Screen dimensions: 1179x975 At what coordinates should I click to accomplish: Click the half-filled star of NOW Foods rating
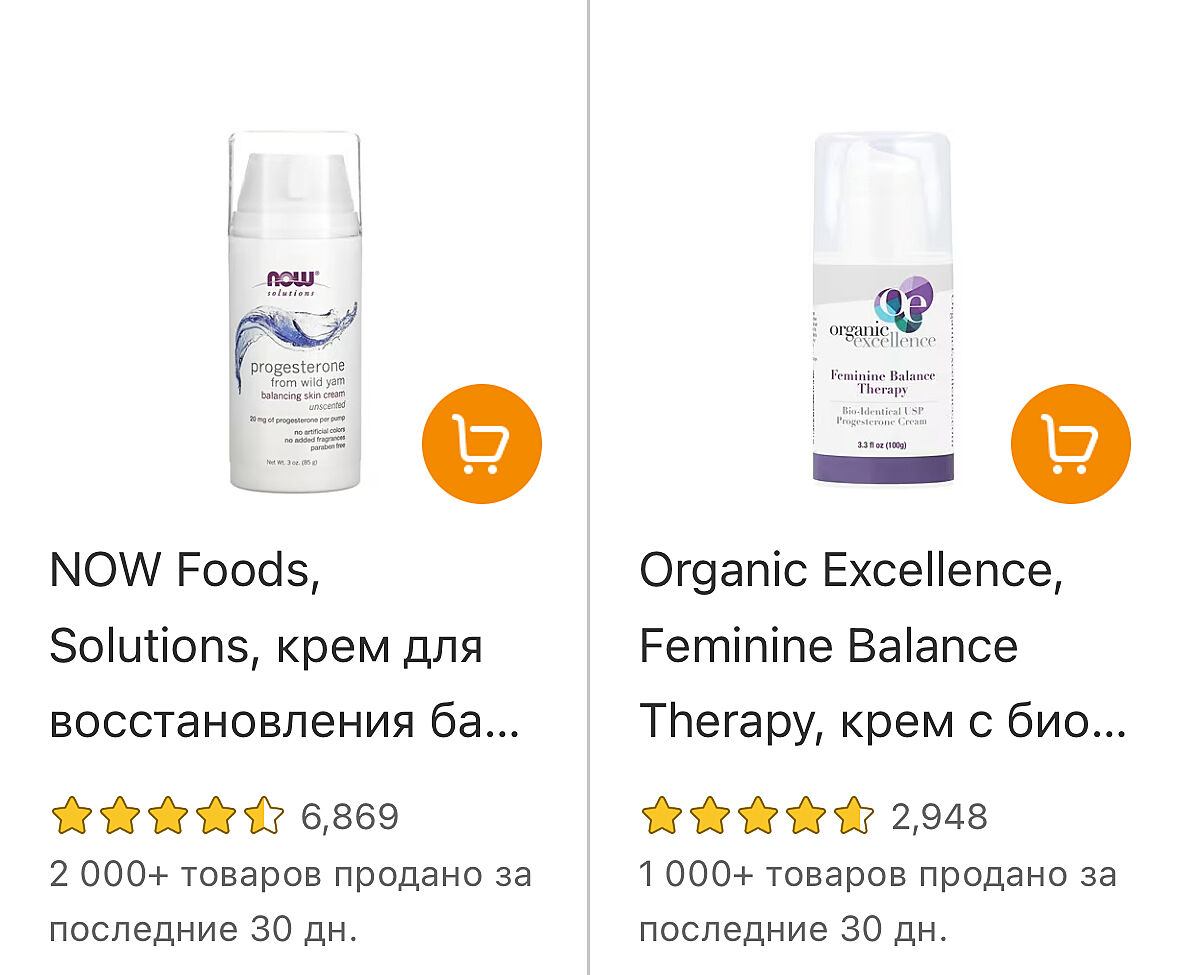tap(264, 816)
